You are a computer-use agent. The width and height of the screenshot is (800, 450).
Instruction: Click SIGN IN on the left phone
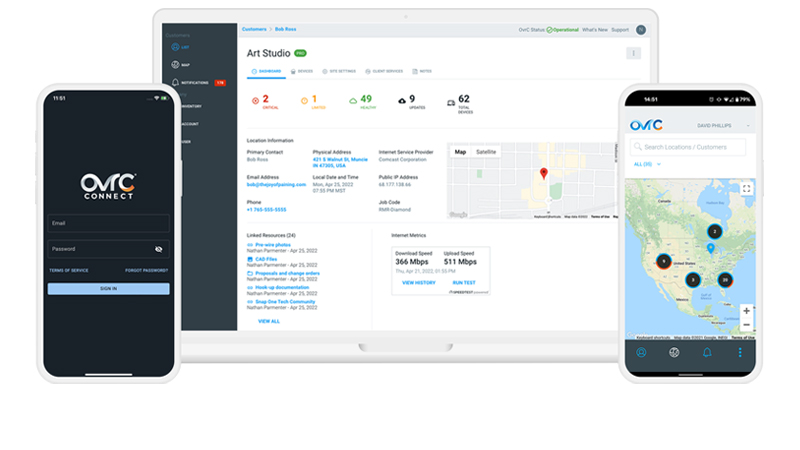(109, 289)
